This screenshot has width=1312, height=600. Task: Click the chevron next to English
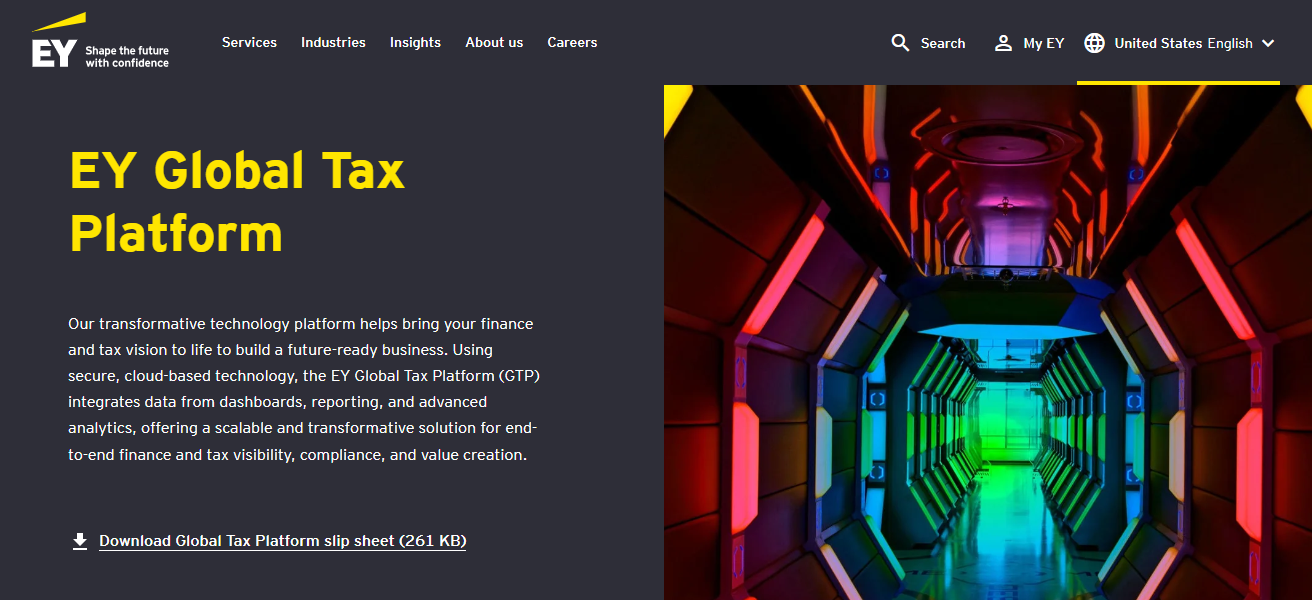coord(1268,44)
